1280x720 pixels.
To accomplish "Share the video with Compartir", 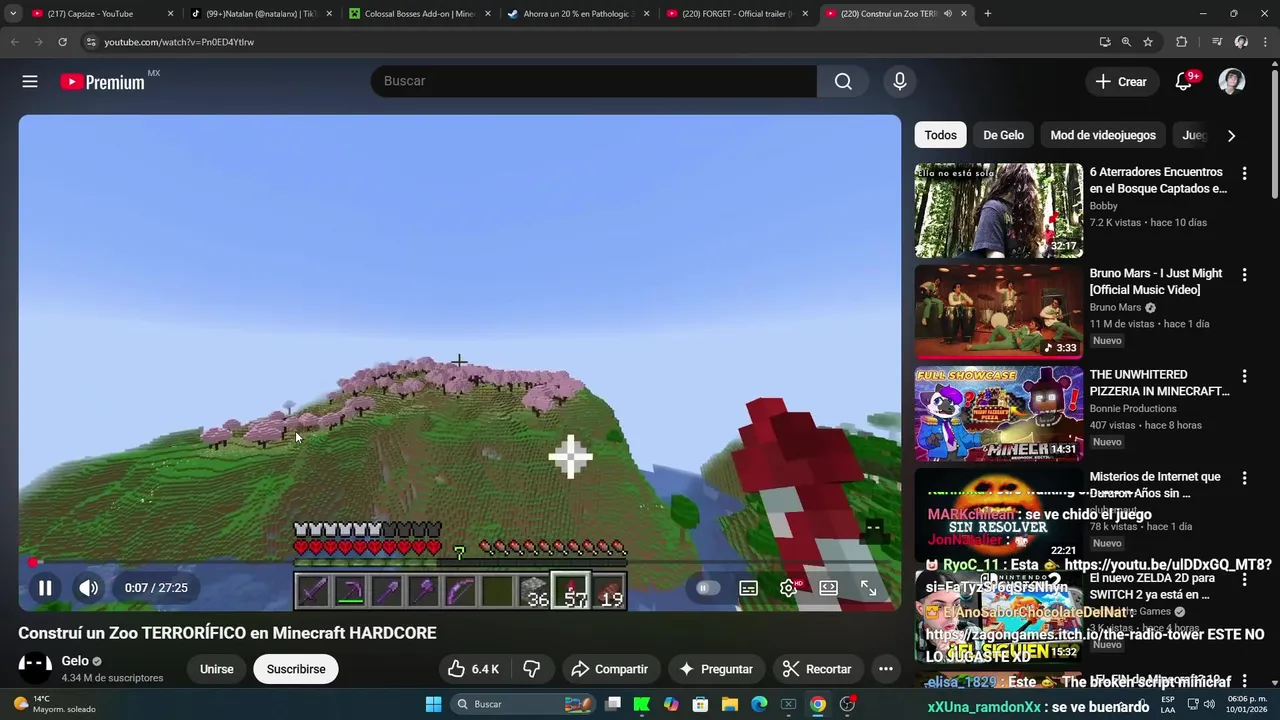I will (x=609, y=669).
